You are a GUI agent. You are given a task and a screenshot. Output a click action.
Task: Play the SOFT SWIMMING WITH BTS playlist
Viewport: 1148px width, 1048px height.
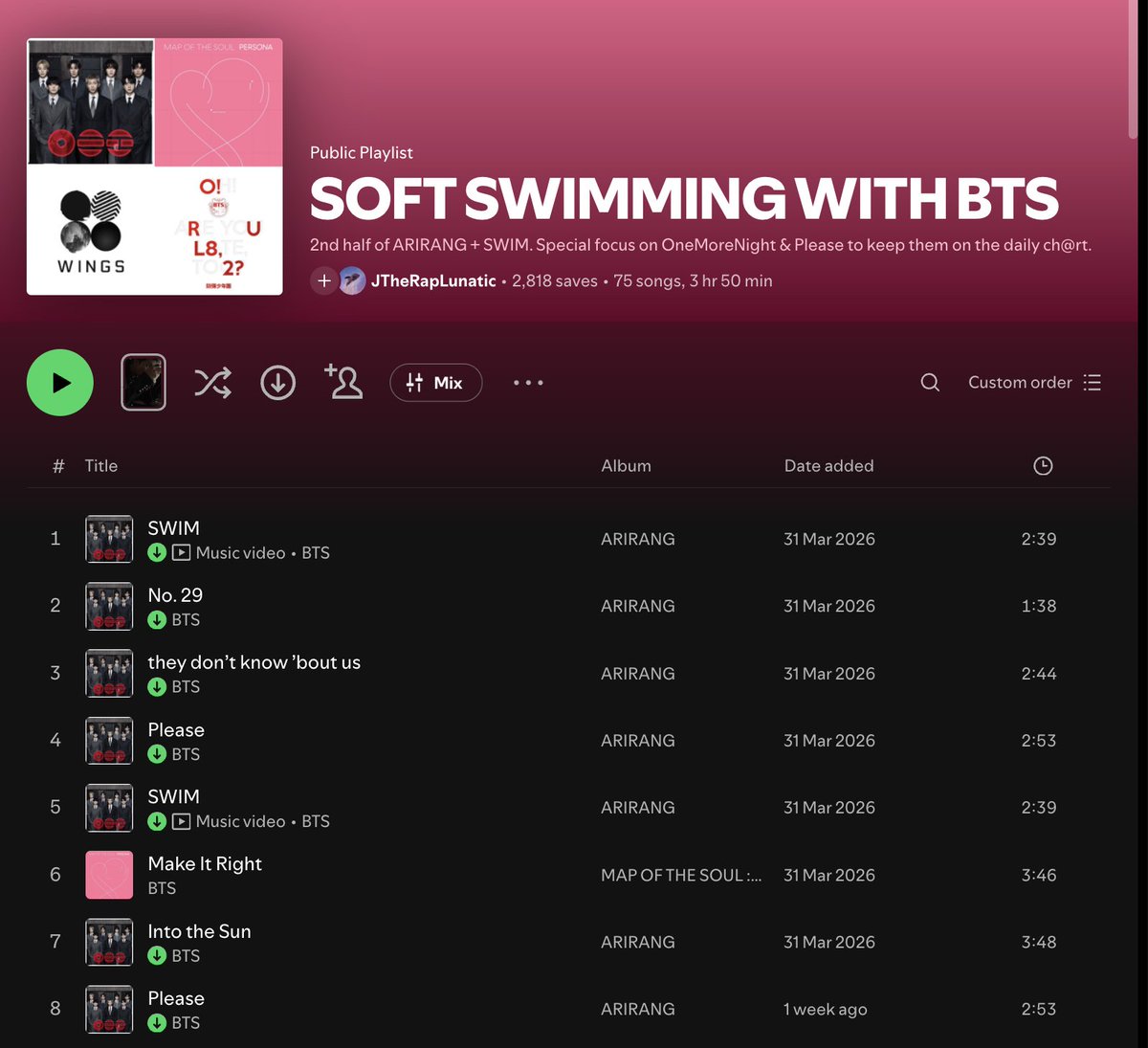pos(60,383)
